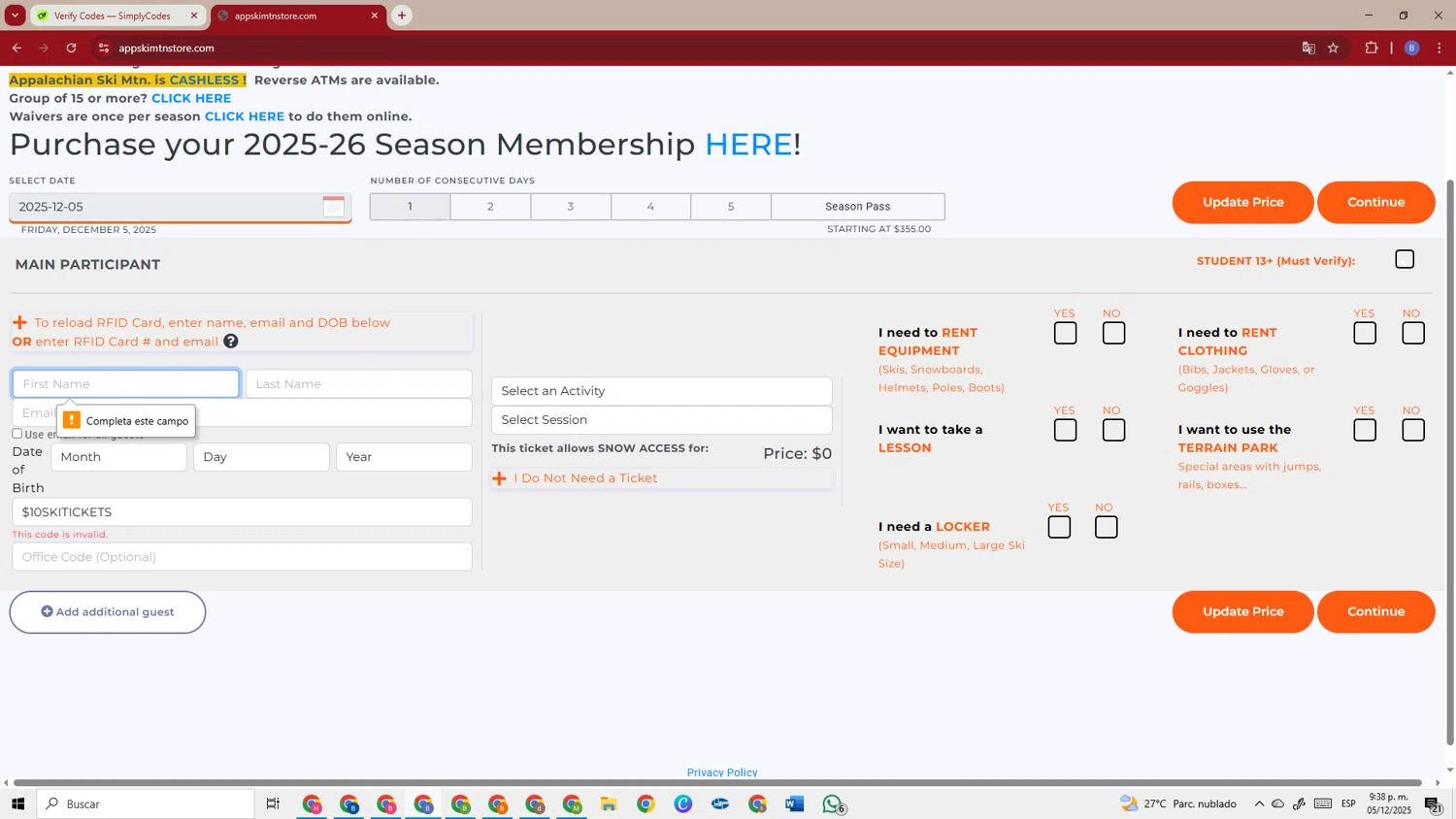
Task: Show hidden system tray icons
Action: click(x=1259, y=803)
